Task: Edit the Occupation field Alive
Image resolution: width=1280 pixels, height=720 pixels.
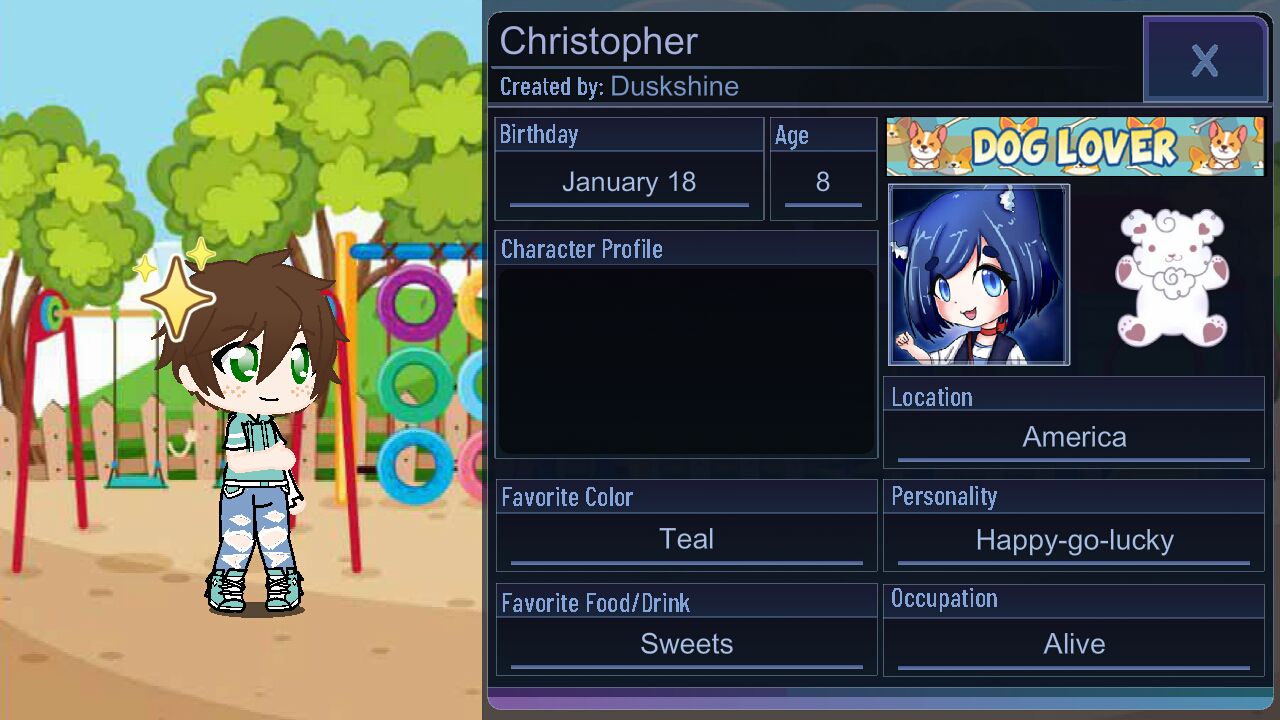Action: pyautogui.click(x=1074, y=644)
